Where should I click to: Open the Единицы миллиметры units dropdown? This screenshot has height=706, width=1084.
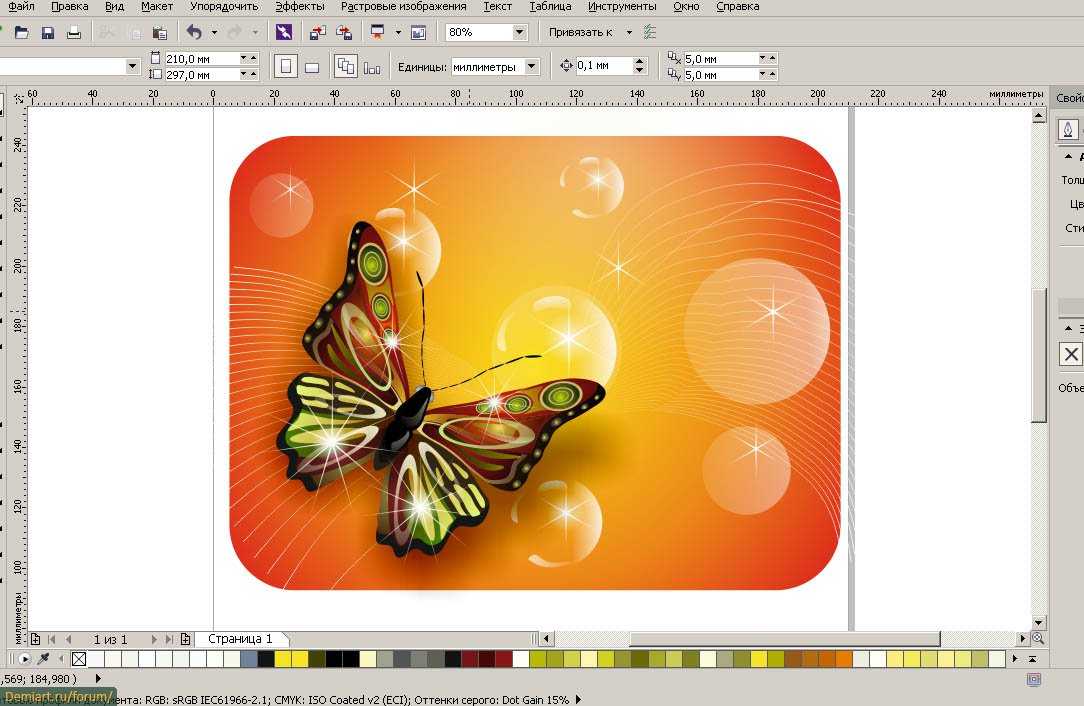pyautogui.click(x=531, y=66)
